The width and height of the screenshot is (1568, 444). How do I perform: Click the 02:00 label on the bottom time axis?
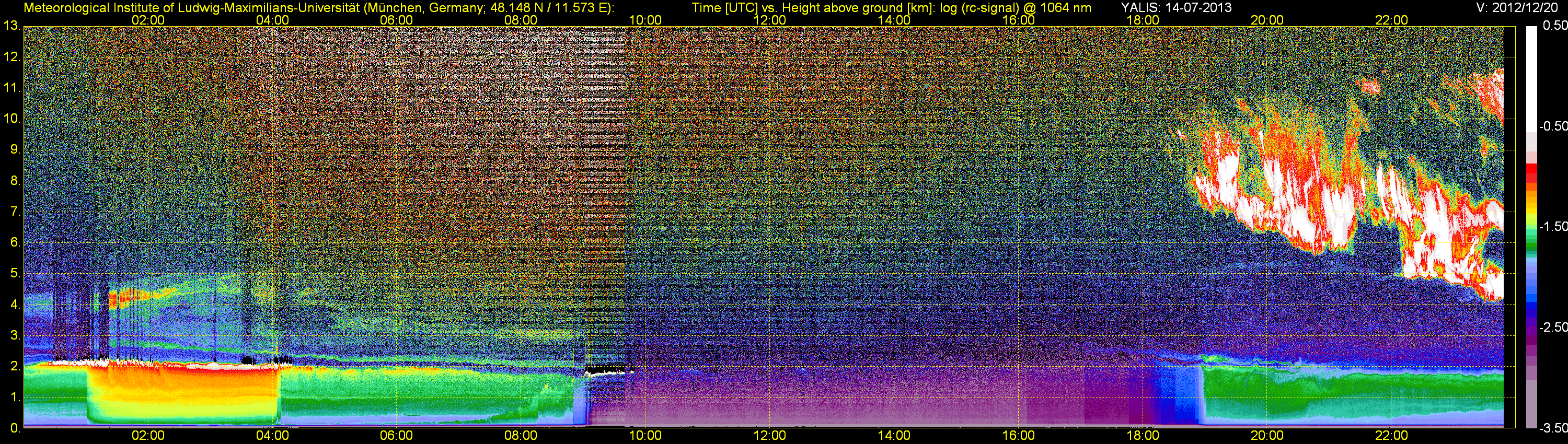148,436
